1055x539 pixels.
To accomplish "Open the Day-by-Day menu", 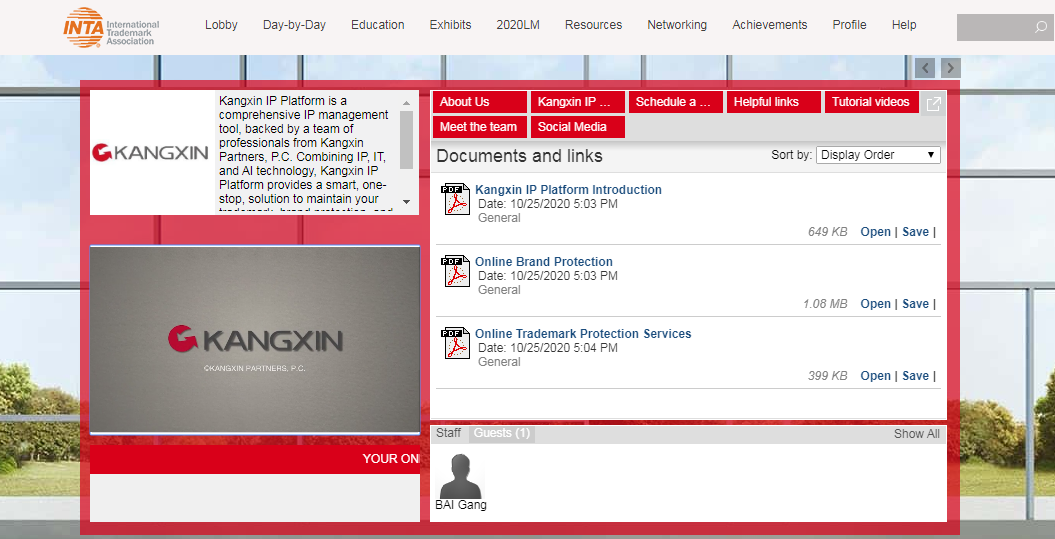I will click(294, 25).
